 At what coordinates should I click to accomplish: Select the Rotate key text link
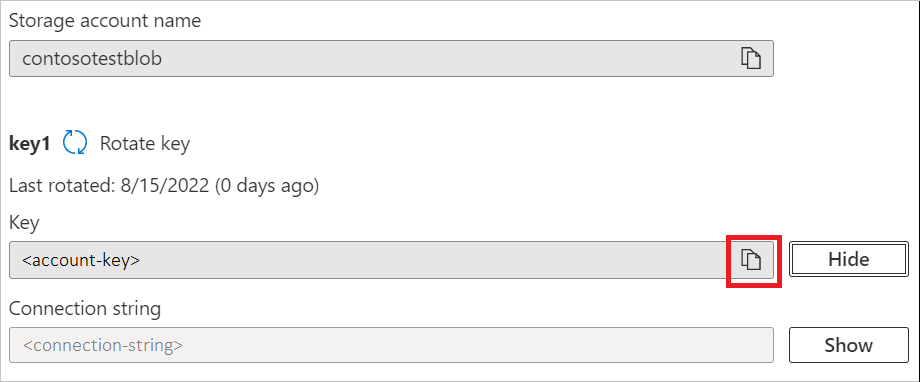[x=145, y=143]
